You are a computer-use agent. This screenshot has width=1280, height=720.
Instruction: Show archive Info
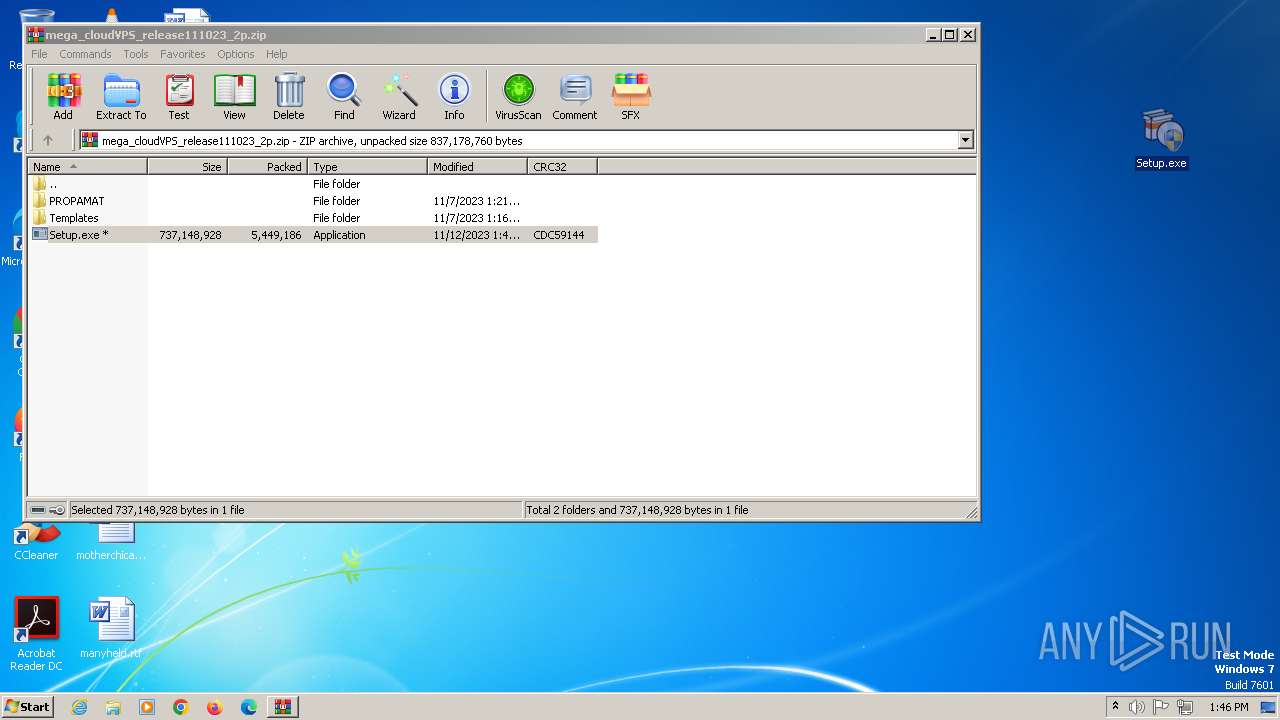click(x=454, y=97)
